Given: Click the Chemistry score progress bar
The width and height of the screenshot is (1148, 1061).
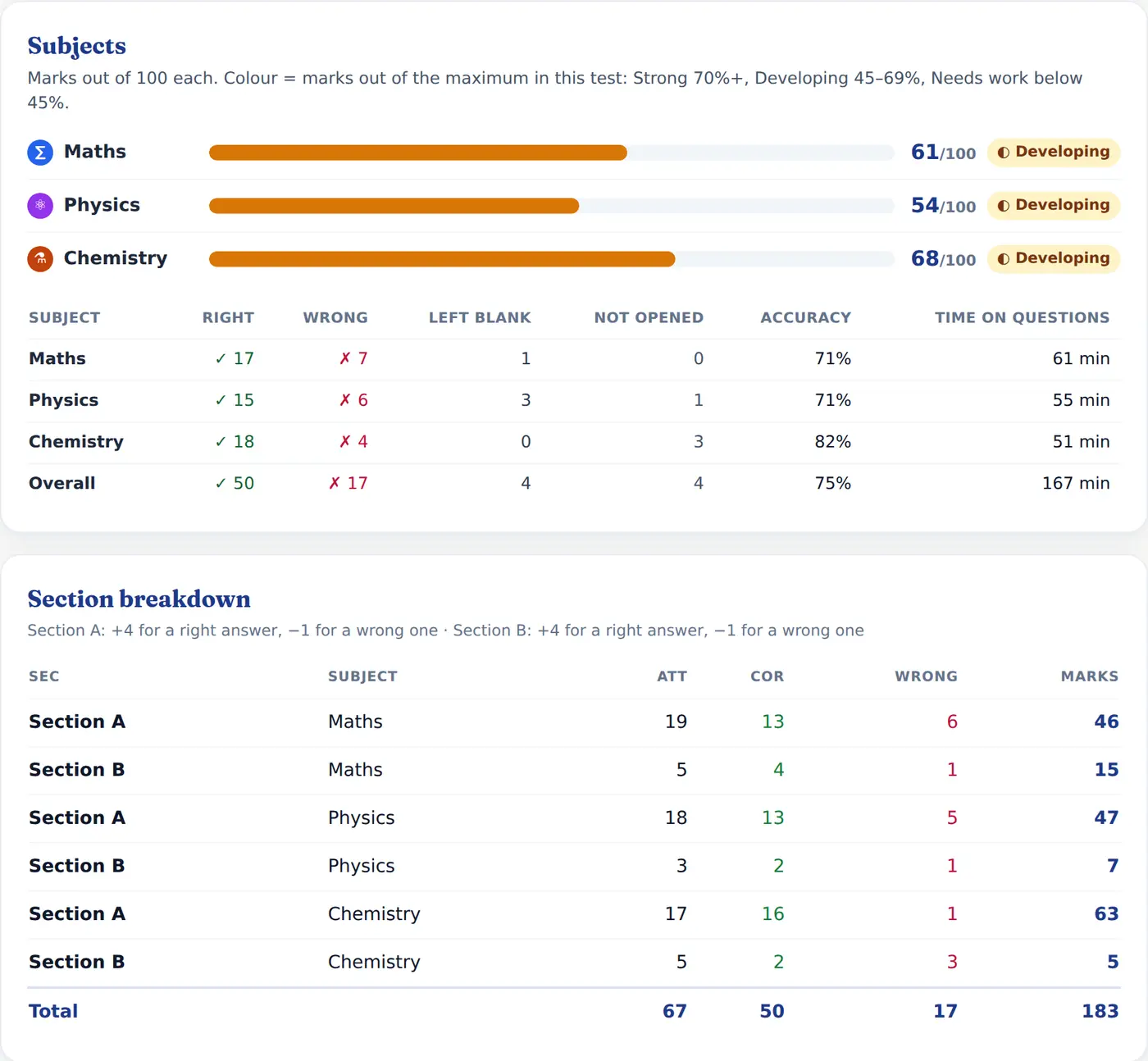Looking at the screenshot, I should point(551,259).
